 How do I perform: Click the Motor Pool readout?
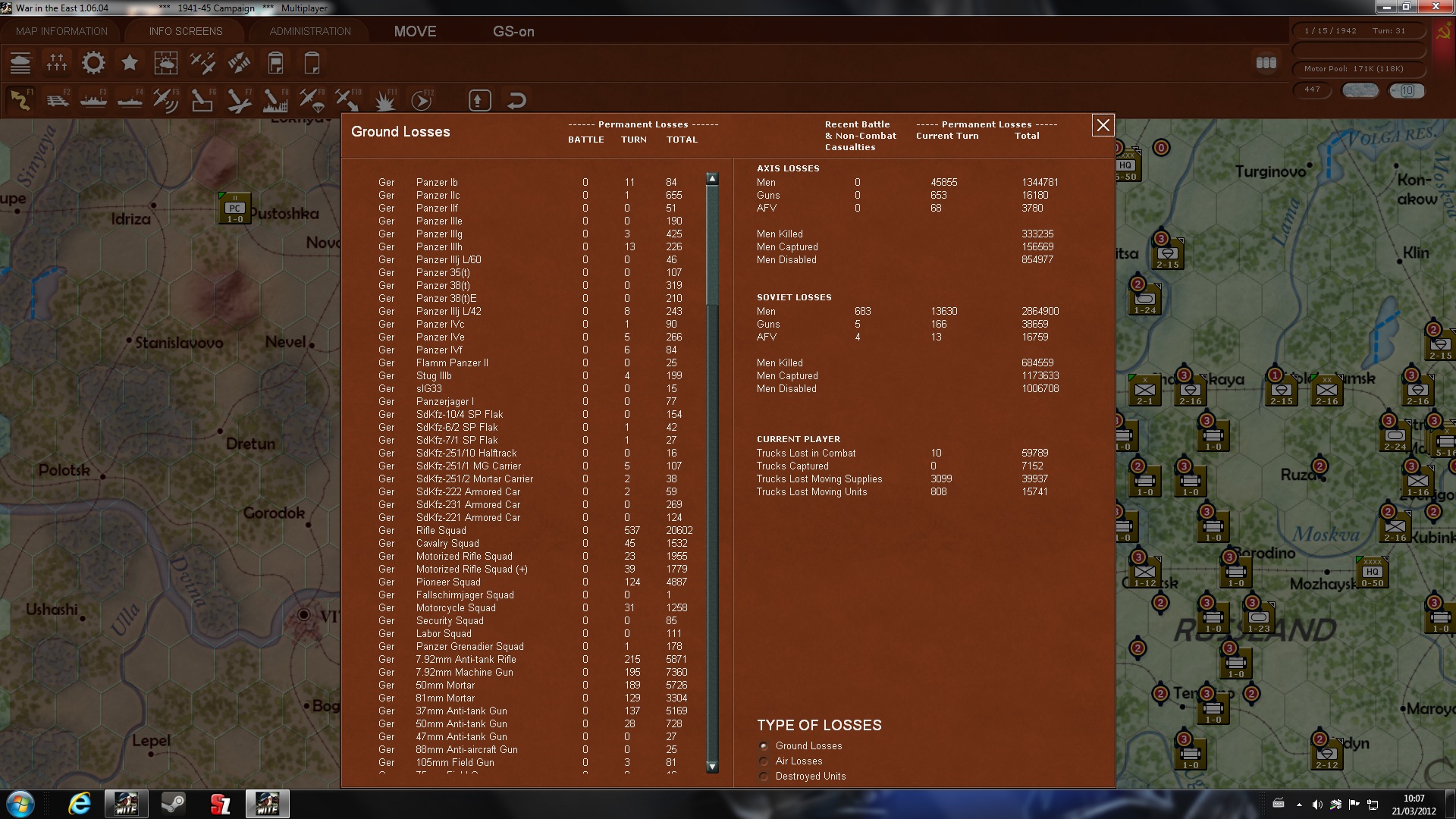pos(1359,69)
